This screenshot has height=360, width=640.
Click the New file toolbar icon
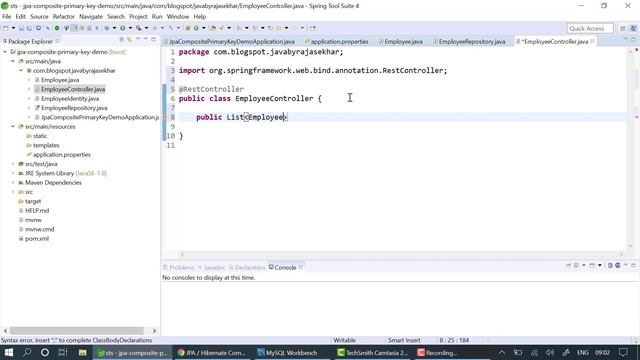6,28
